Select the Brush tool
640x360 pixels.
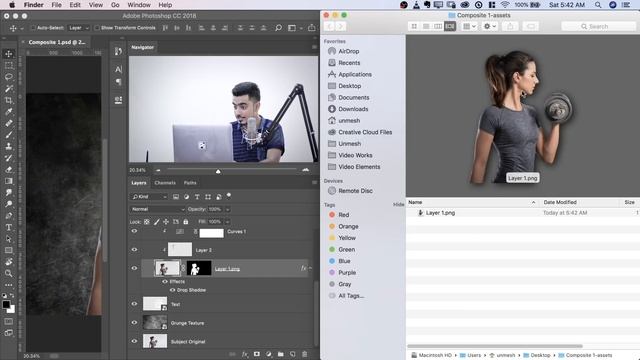click(9, 134)
